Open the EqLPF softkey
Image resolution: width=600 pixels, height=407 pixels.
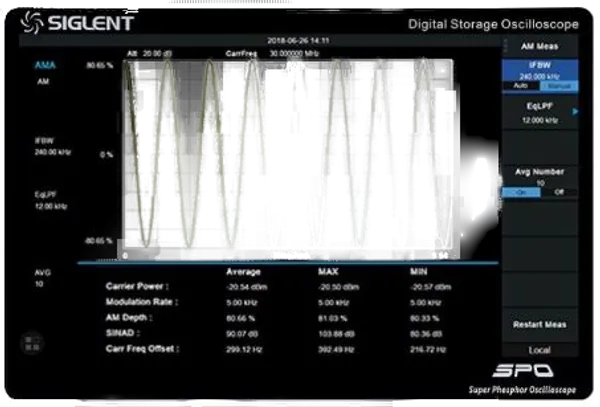click(540, 113)
